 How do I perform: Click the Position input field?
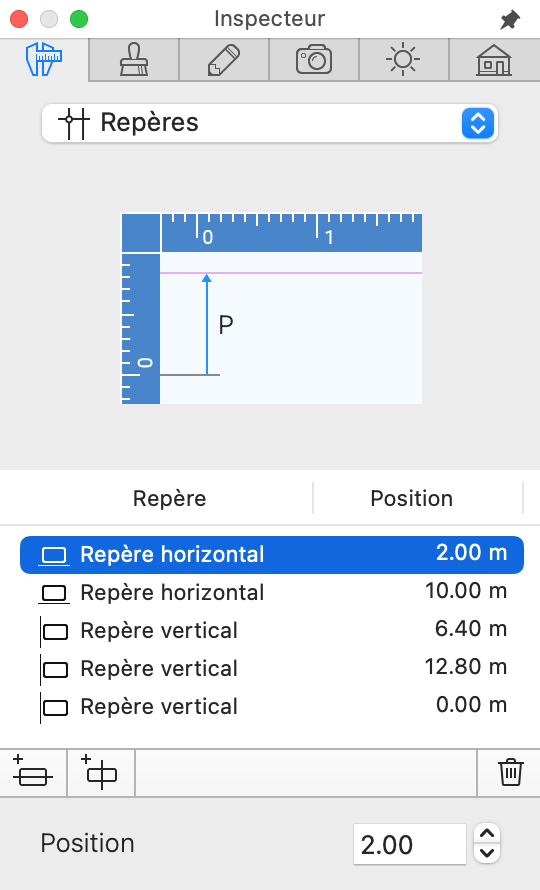409,844
